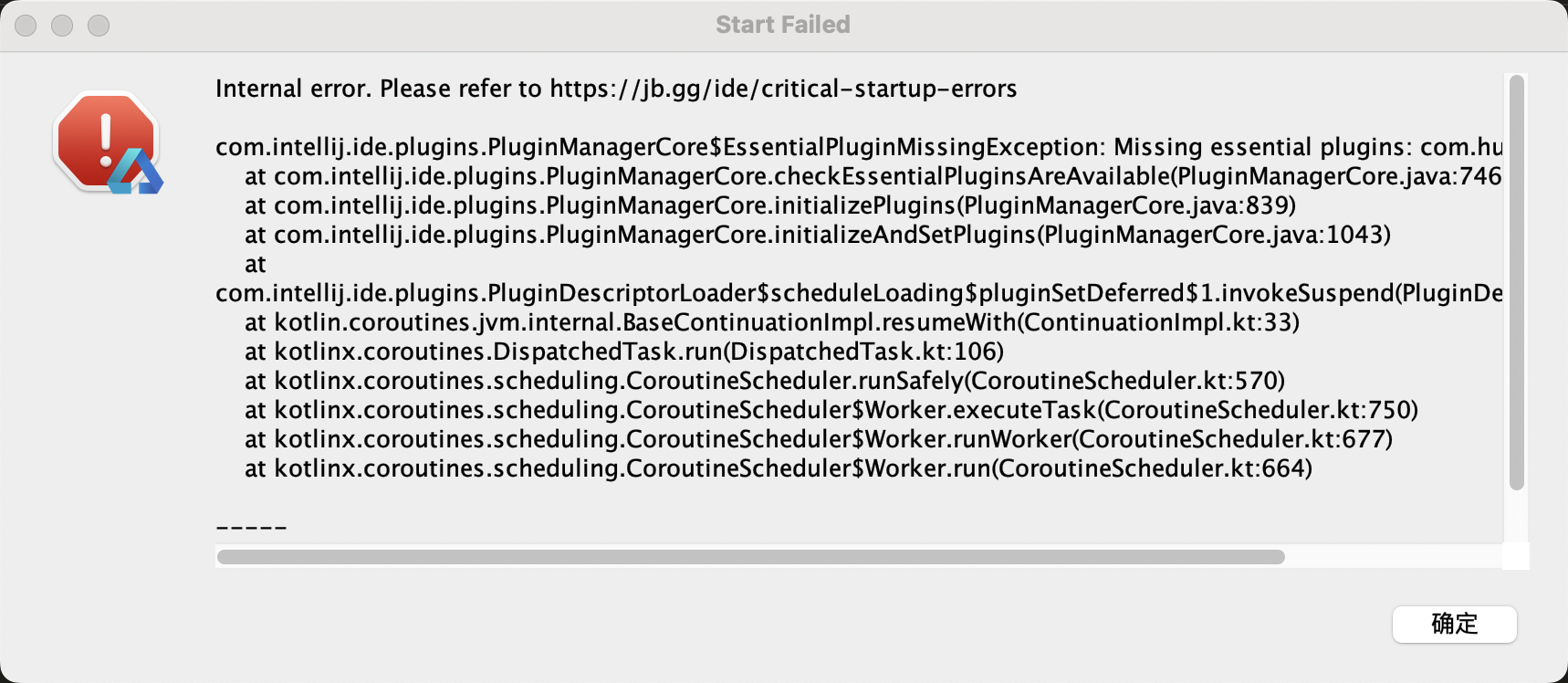Click the CoroutineScheduler.runSafely line
The height and width of the screenshot is (683, 1568).
[765, 381]
